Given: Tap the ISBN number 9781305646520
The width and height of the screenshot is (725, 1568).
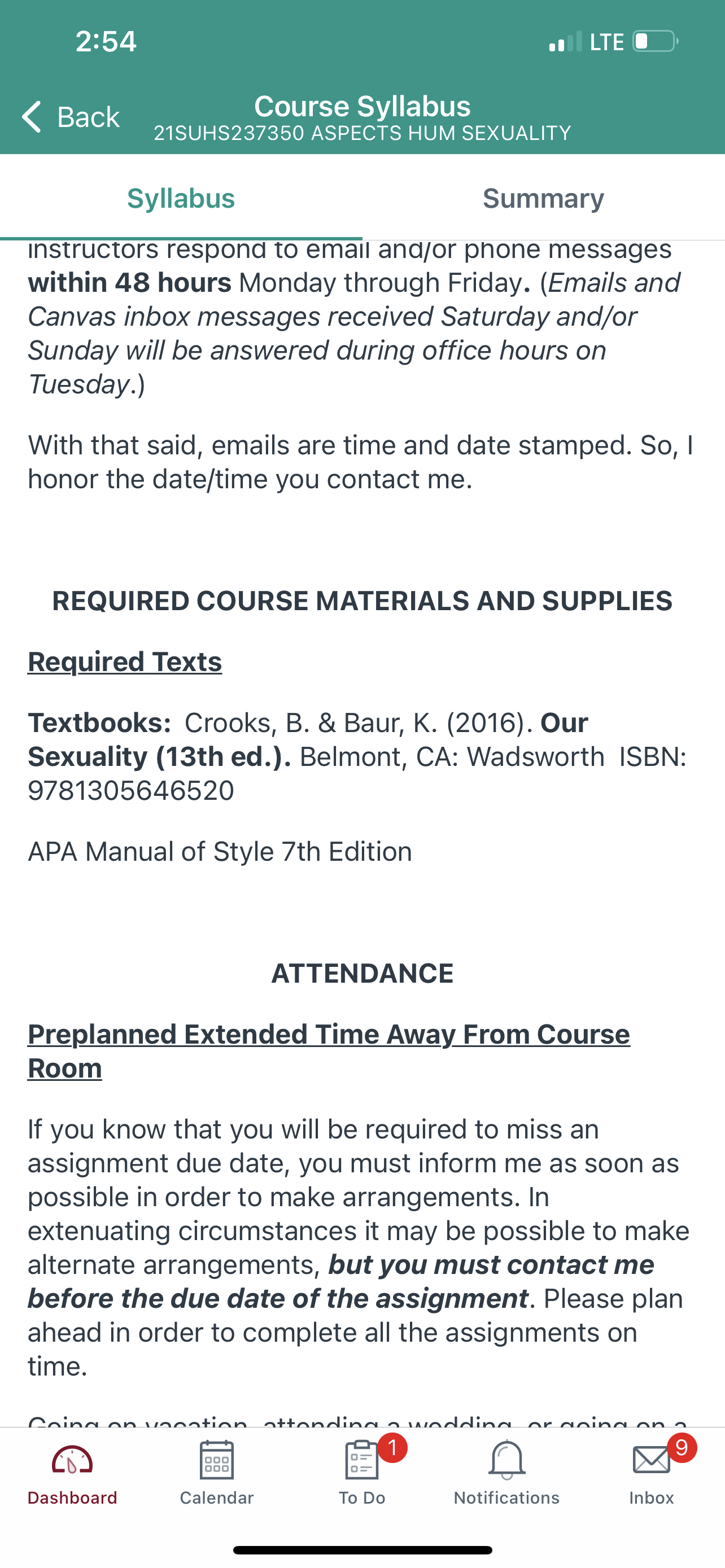Looking at the screenshot, I should pos(131,791).
